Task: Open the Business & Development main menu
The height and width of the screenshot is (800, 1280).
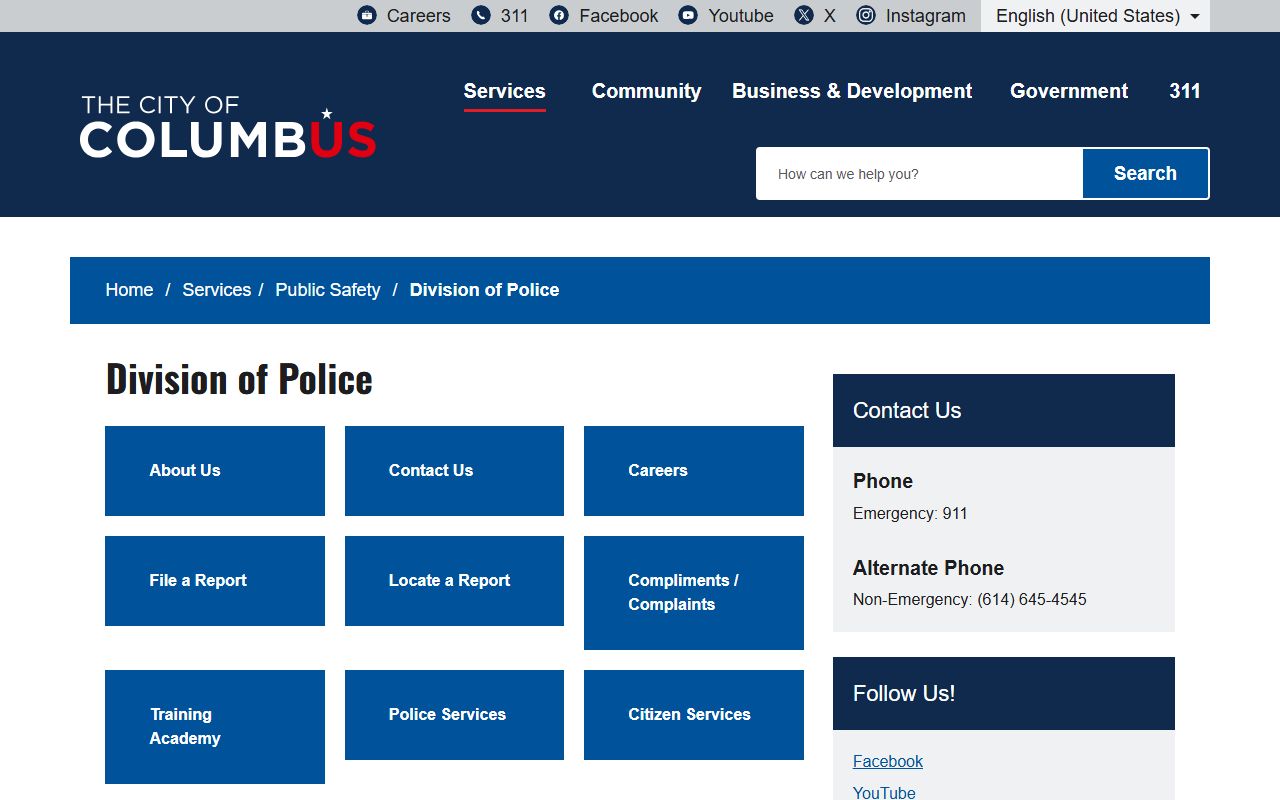Action: [x=852, y=91]
